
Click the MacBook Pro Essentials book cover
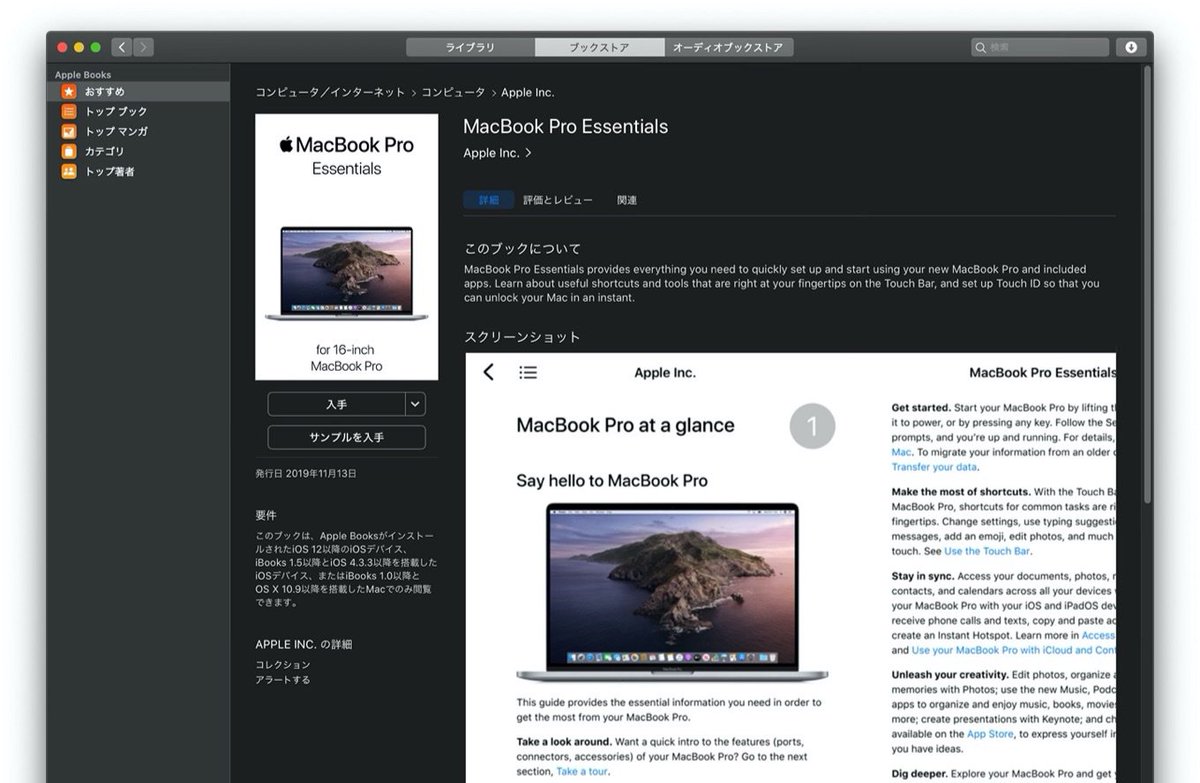(346, 247)
